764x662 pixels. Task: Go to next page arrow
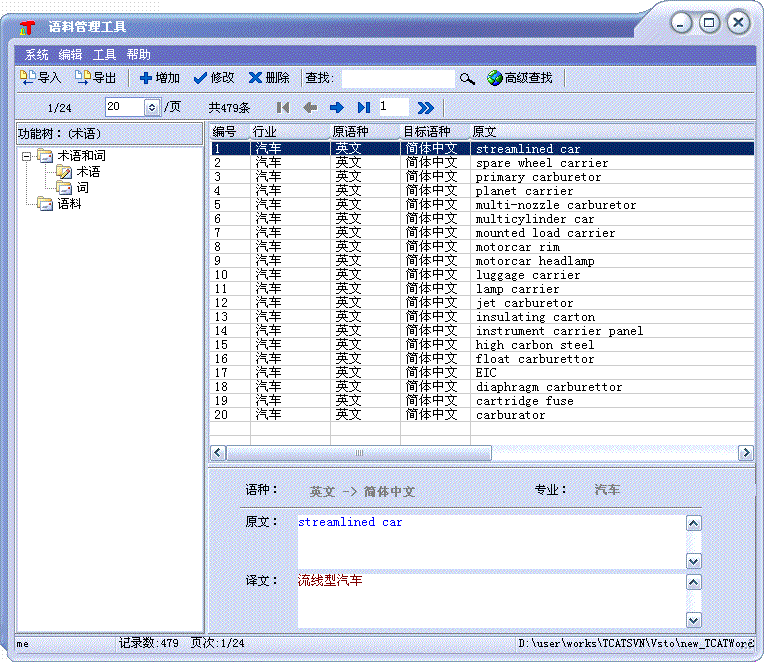click(x=337, y=108)
